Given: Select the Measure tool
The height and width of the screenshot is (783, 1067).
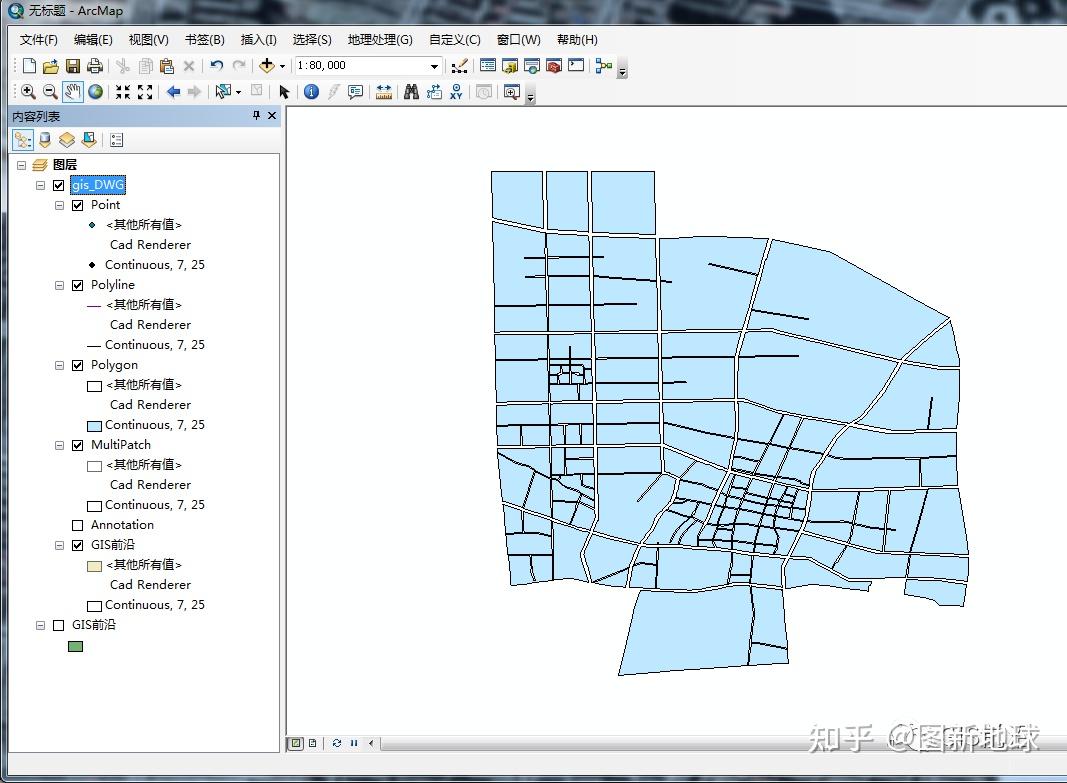Looking at the screenshot, I should [384, 91].
